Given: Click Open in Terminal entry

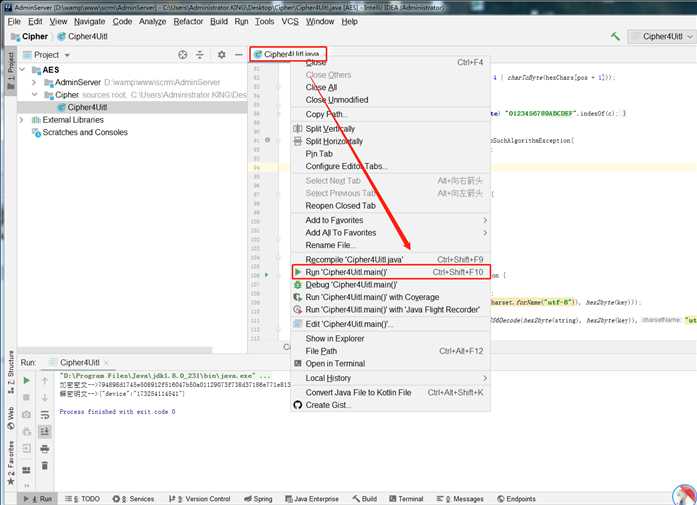Looking at the screenshot, I should coord(391,363).
